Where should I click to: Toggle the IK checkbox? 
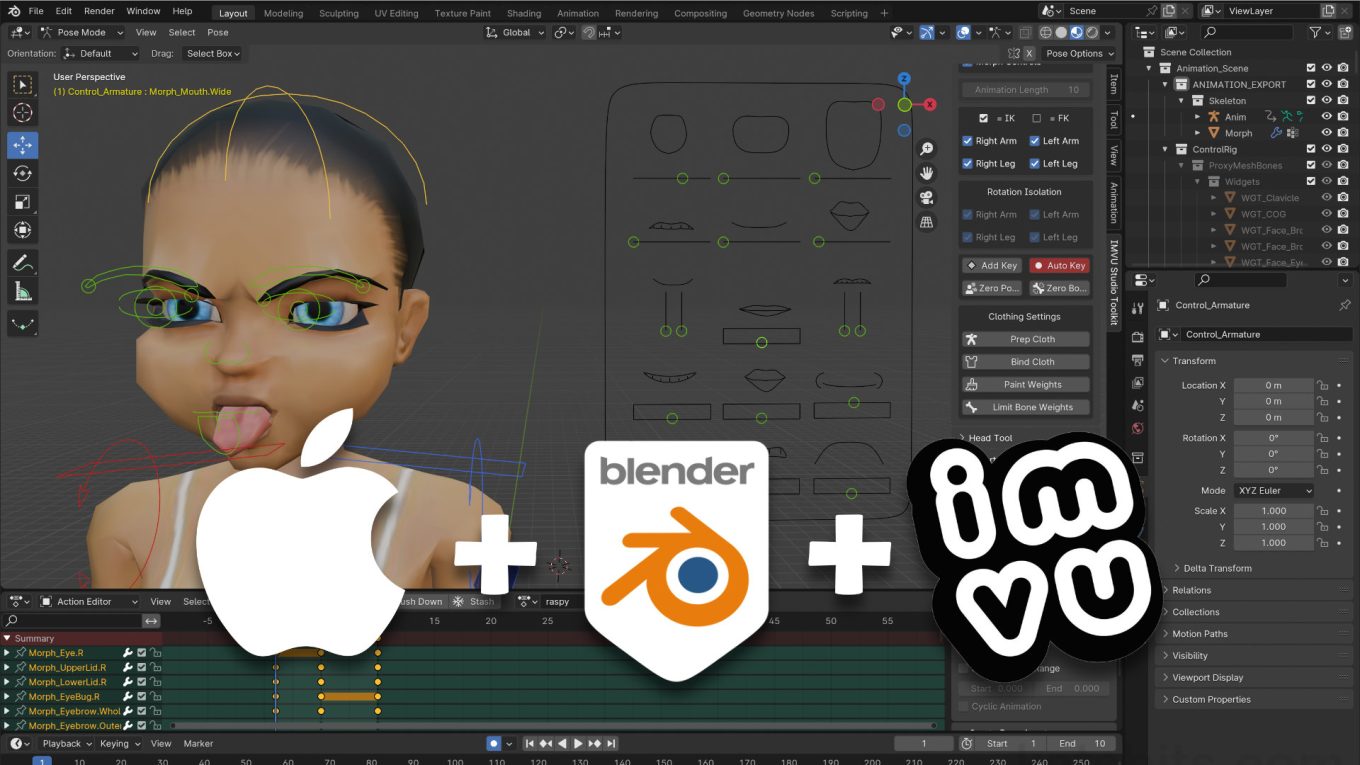[984, 118]
